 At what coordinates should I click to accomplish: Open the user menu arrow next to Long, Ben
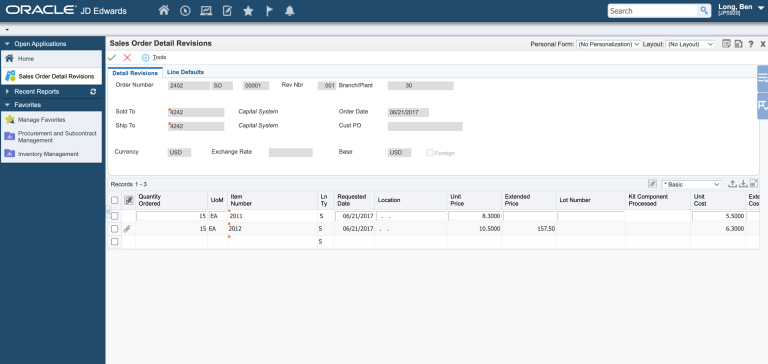point(761,8)
